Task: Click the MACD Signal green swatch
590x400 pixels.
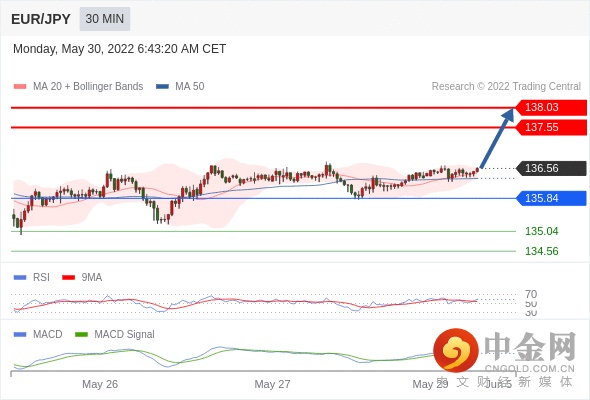Action: click(x=81, y=335)
